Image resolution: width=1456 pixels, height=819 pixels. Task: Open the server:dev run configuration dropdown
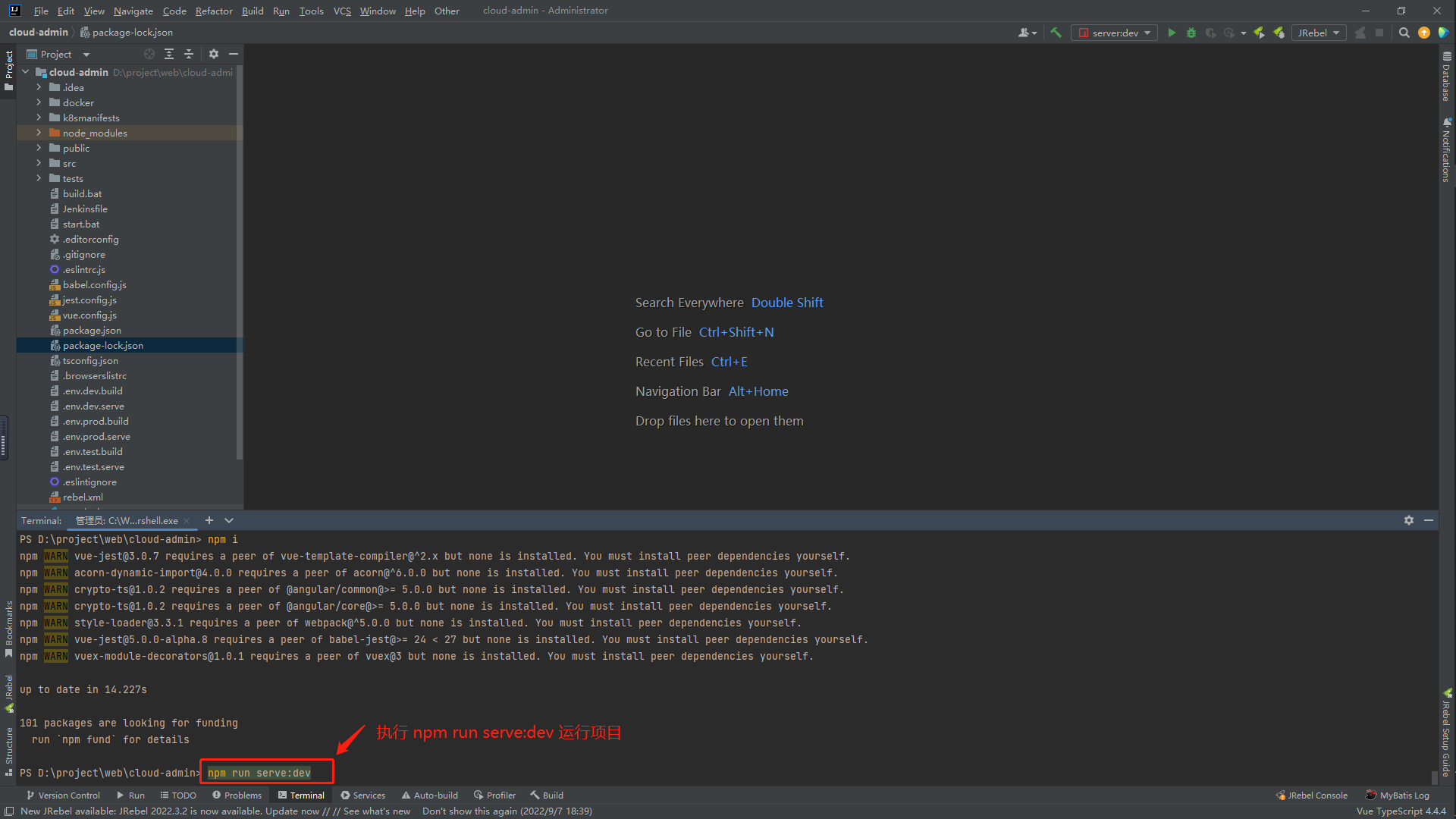[1115, 33]
